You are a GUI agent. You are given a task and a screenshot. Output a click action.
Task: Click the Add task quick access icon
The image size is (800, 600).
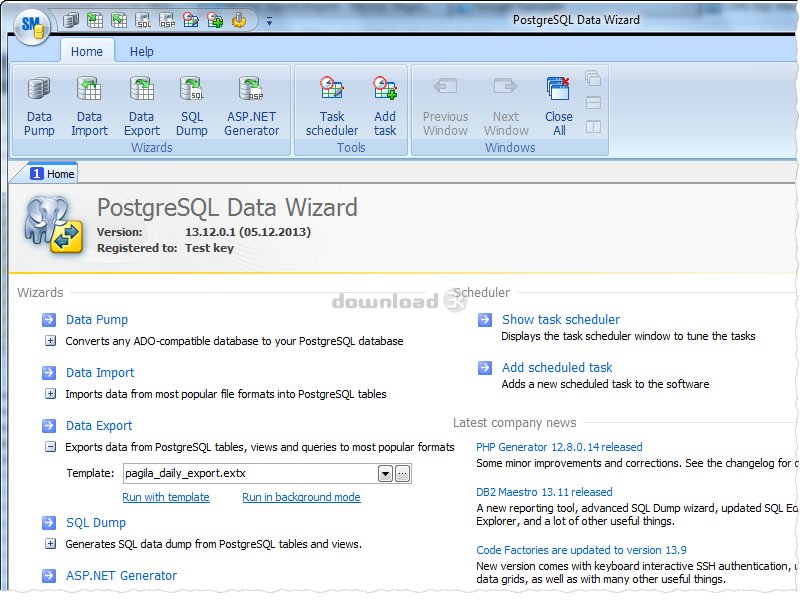point(215,20)
